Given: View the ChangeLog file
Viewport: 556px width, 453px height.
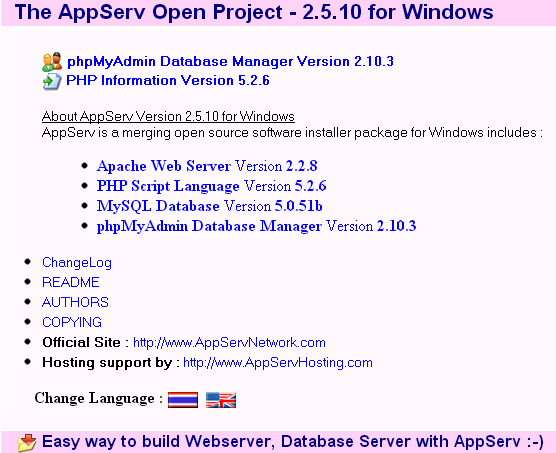Looking at the screenshot, I should (77, 263).
